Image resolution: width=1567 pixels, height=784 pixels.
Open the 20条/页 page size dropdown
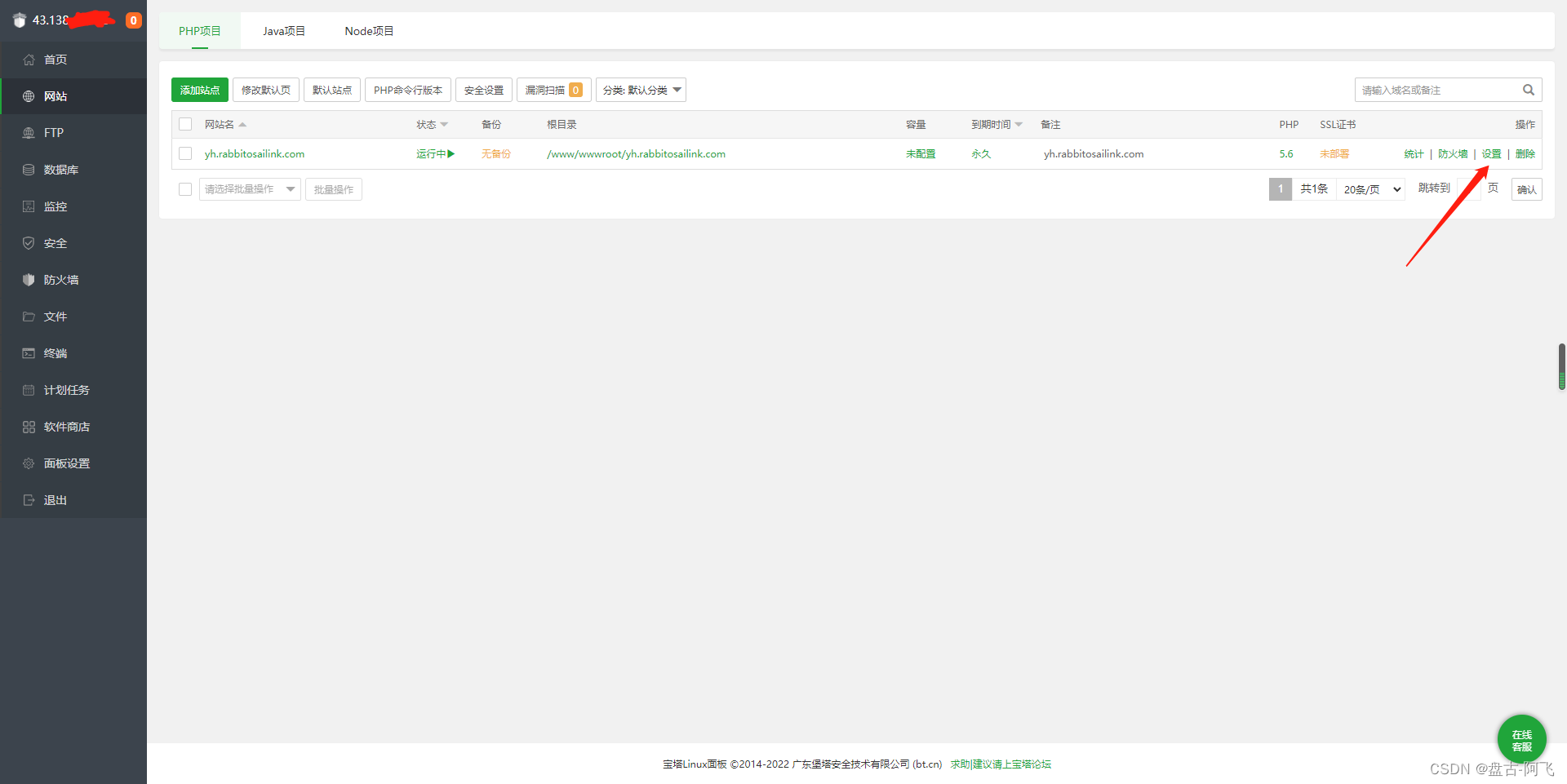(1371, 189)
